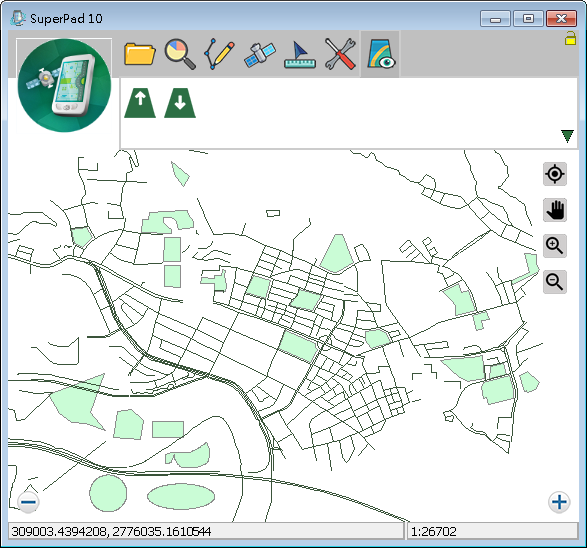Screen dimensions: 587x548
Task: Open the wrench and screwdriver tools icon
Action: pos(340,54)
